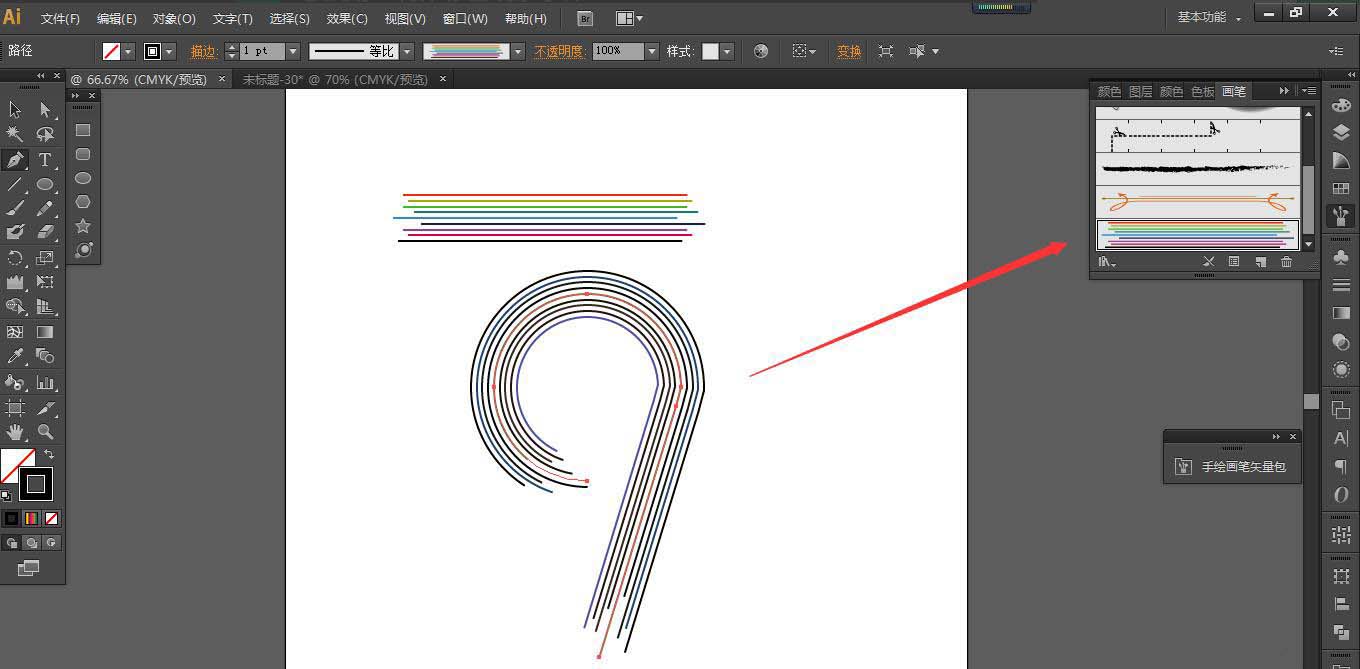Pick Star tool in floating shape panel
Image resolution: width=1360 pixels, height=669 pixels.
pos(83,226)
